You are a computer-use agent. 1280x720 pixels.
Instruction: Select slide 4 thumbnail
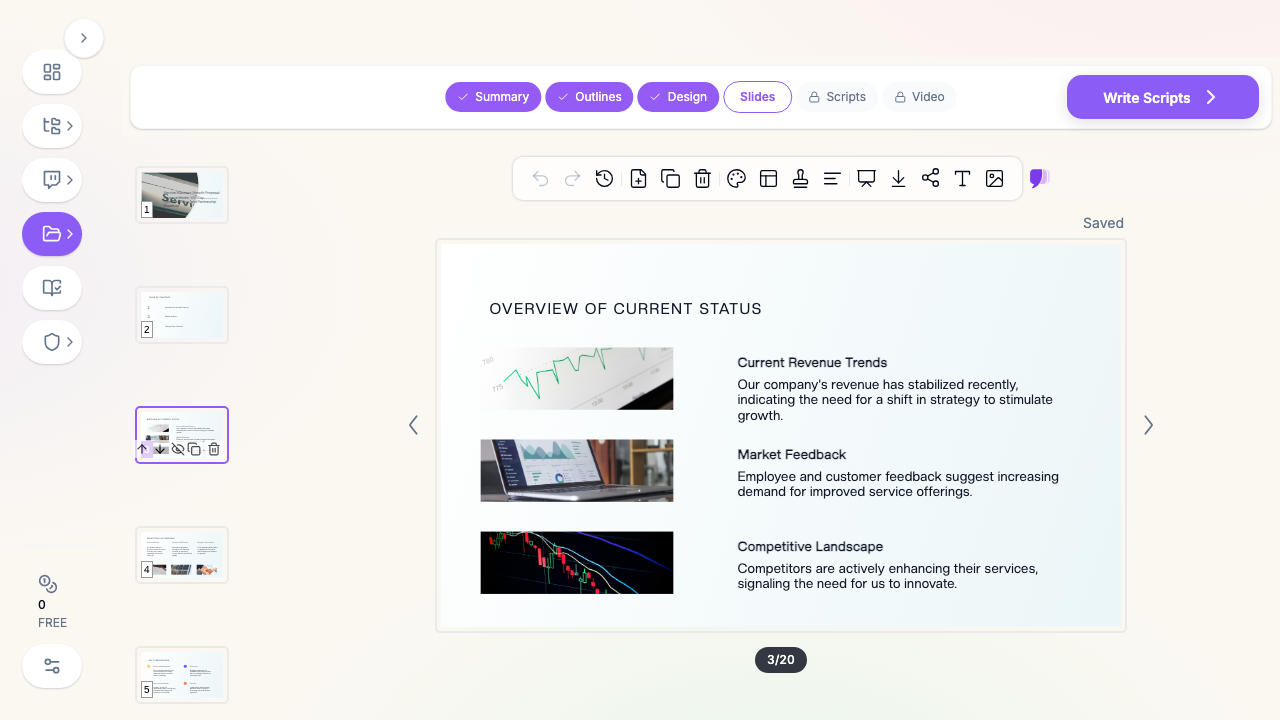182,555
